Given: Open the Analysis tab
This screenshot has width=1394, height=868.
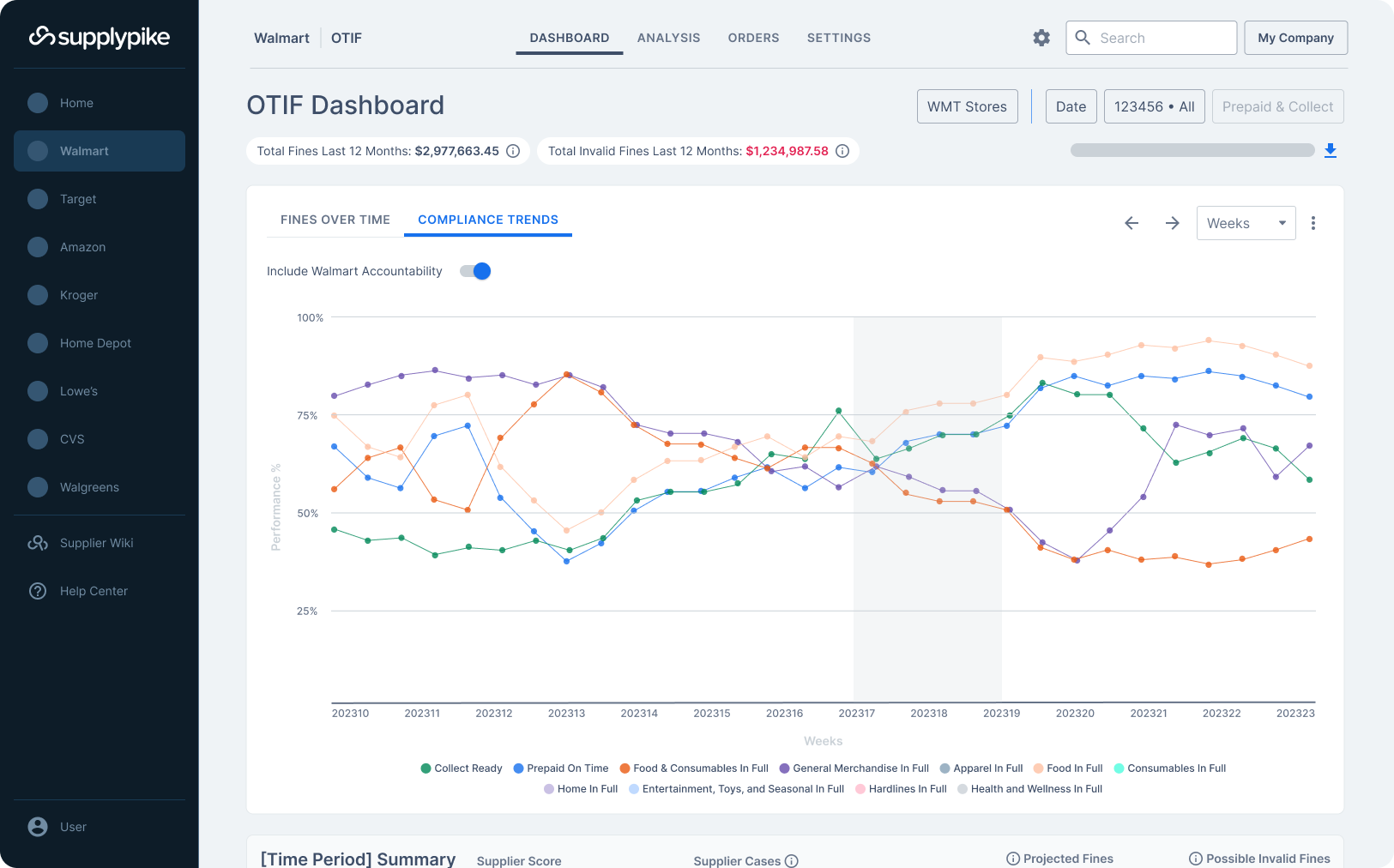Looking at the screenshot, I should (x=668, y=38).
